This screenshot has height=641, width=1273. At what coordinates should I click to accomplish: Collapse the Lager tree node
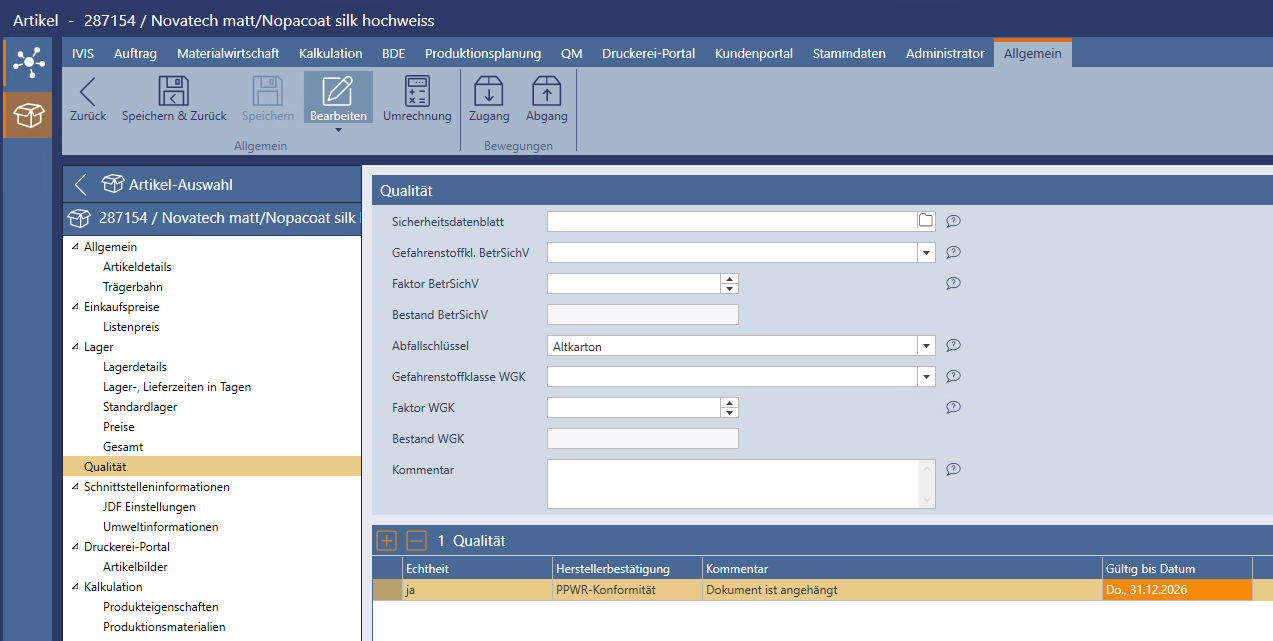[x=75, y=347]
